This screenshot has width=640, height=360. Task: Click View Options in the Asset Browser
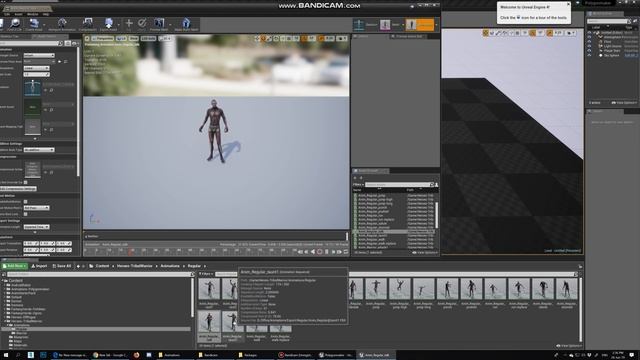(x=424, y=253)
